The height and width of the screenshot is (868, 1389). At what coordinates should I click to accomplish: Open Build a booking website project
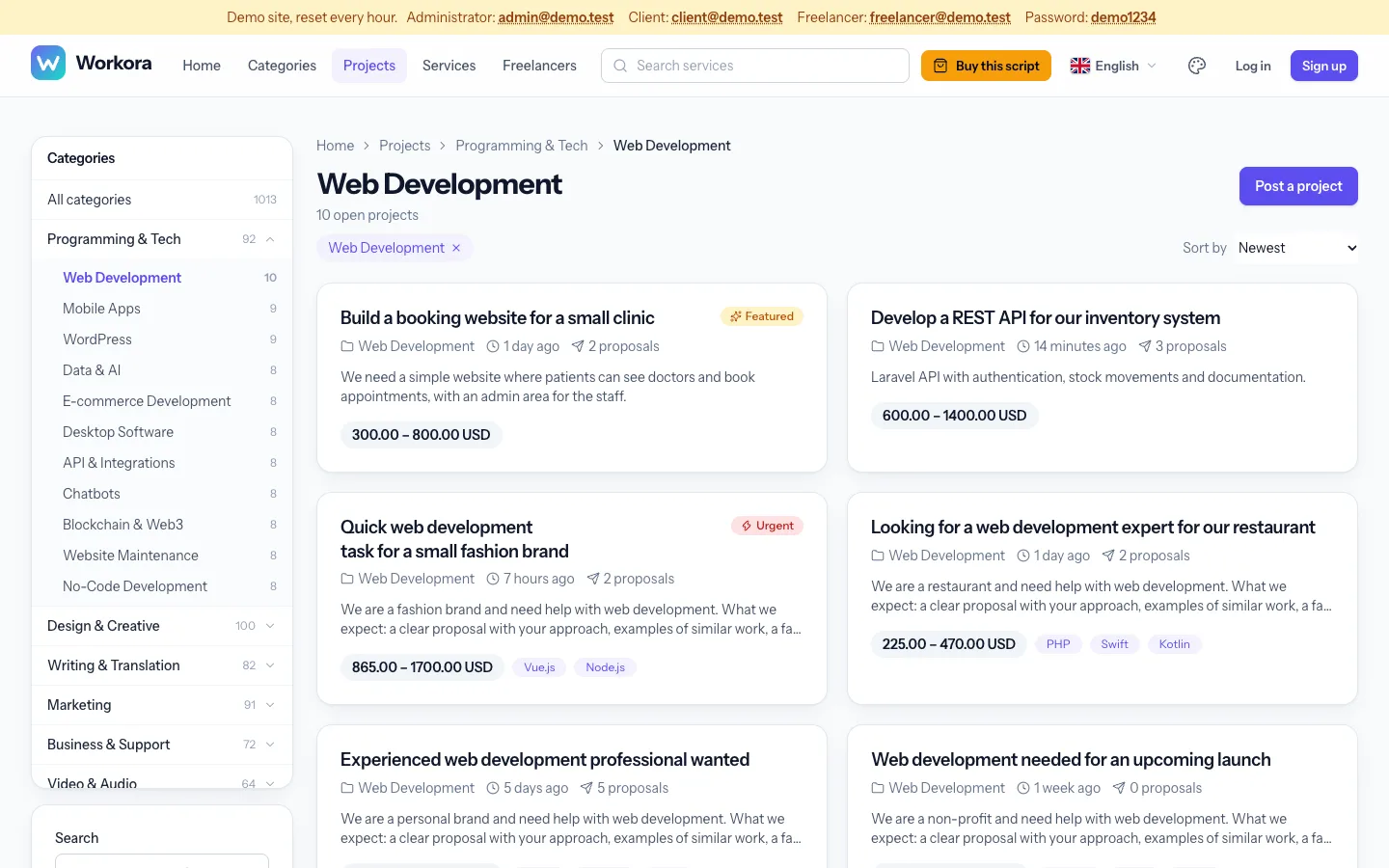coord(497,317)
